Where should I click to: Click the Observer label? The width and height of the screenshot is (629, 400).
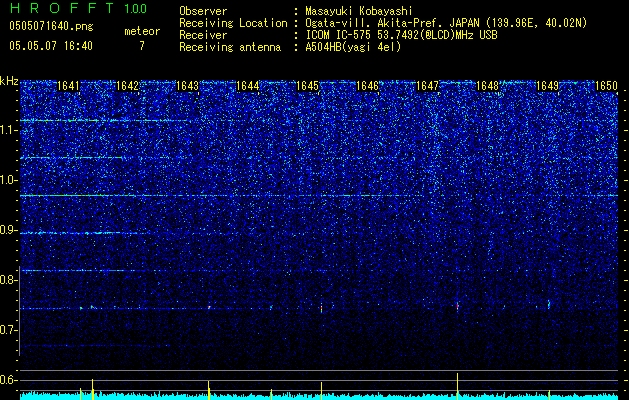[203, 11]
